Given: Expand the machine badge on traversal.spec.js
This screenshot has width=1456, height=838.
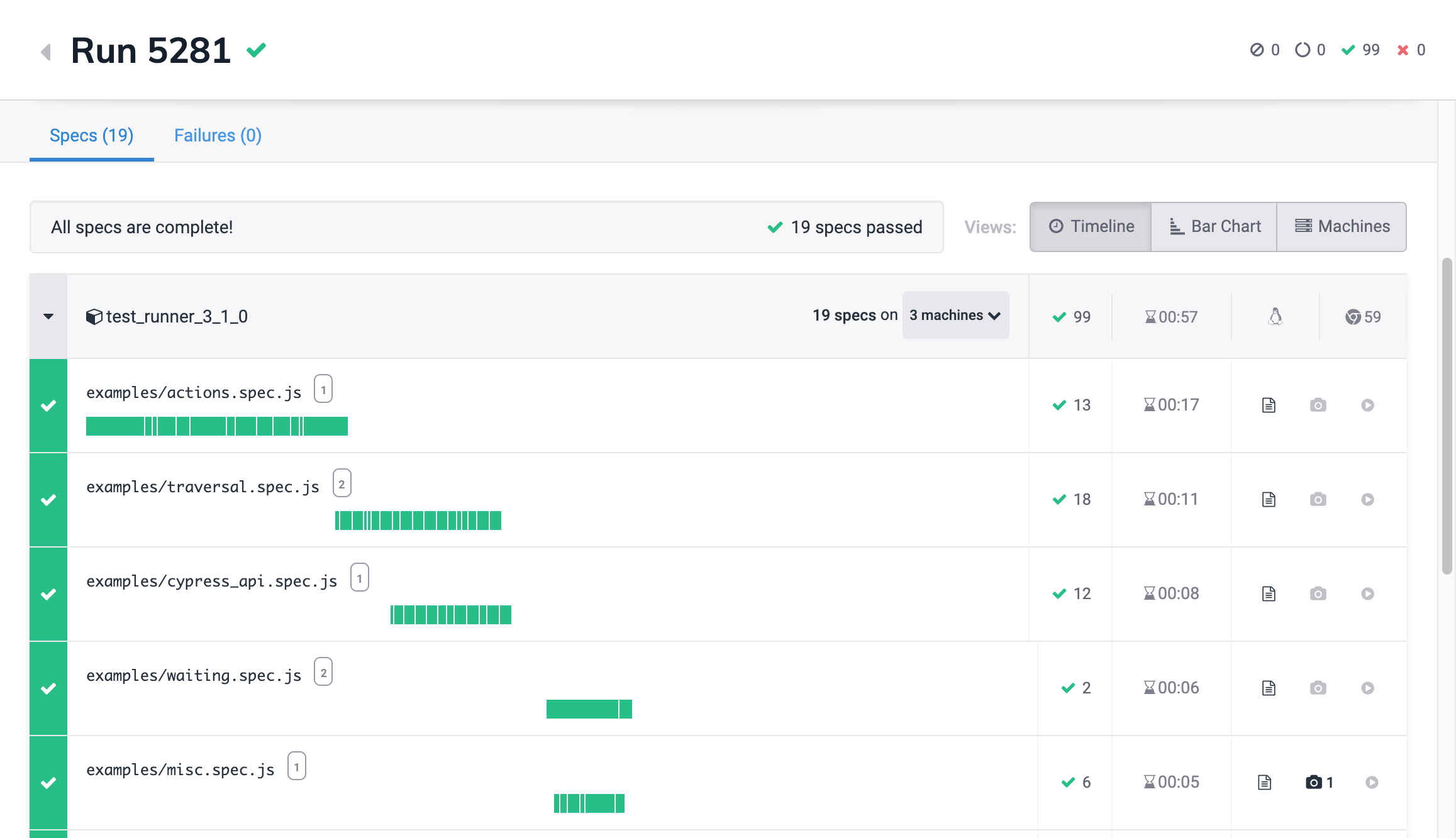Looking at the screenshot, I should pyautogui.click(x=342, y=483).
